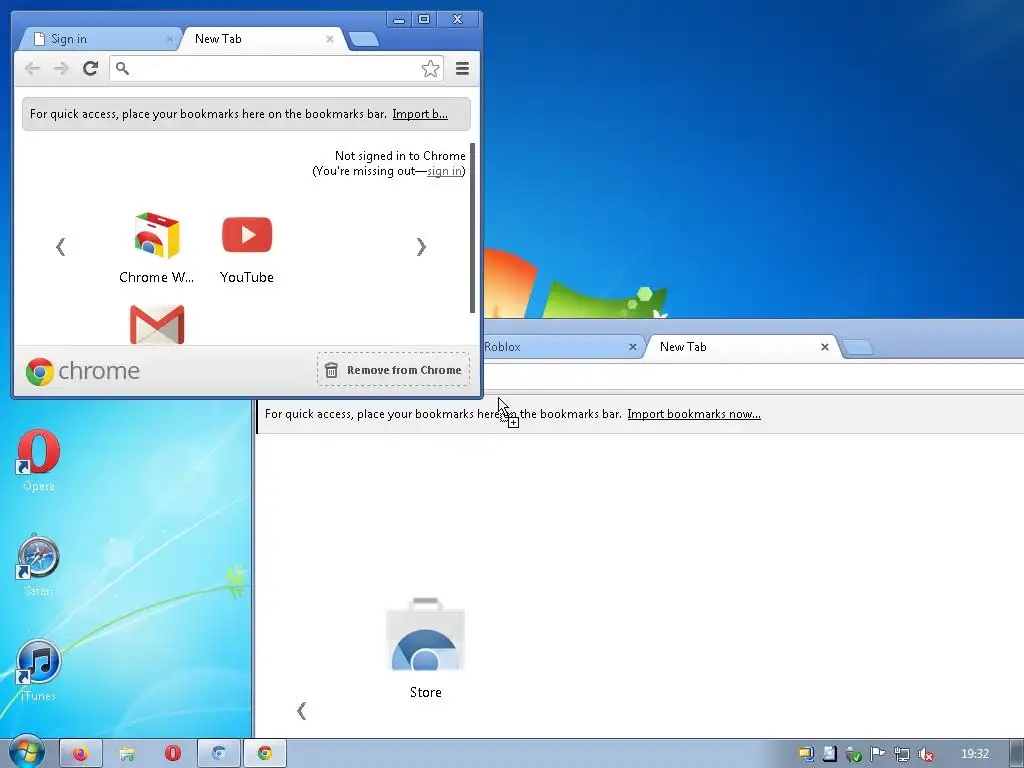This screenshot has width=1024, height=768.
Task: Go back in the small Chrome window
Action: [32, 68]
